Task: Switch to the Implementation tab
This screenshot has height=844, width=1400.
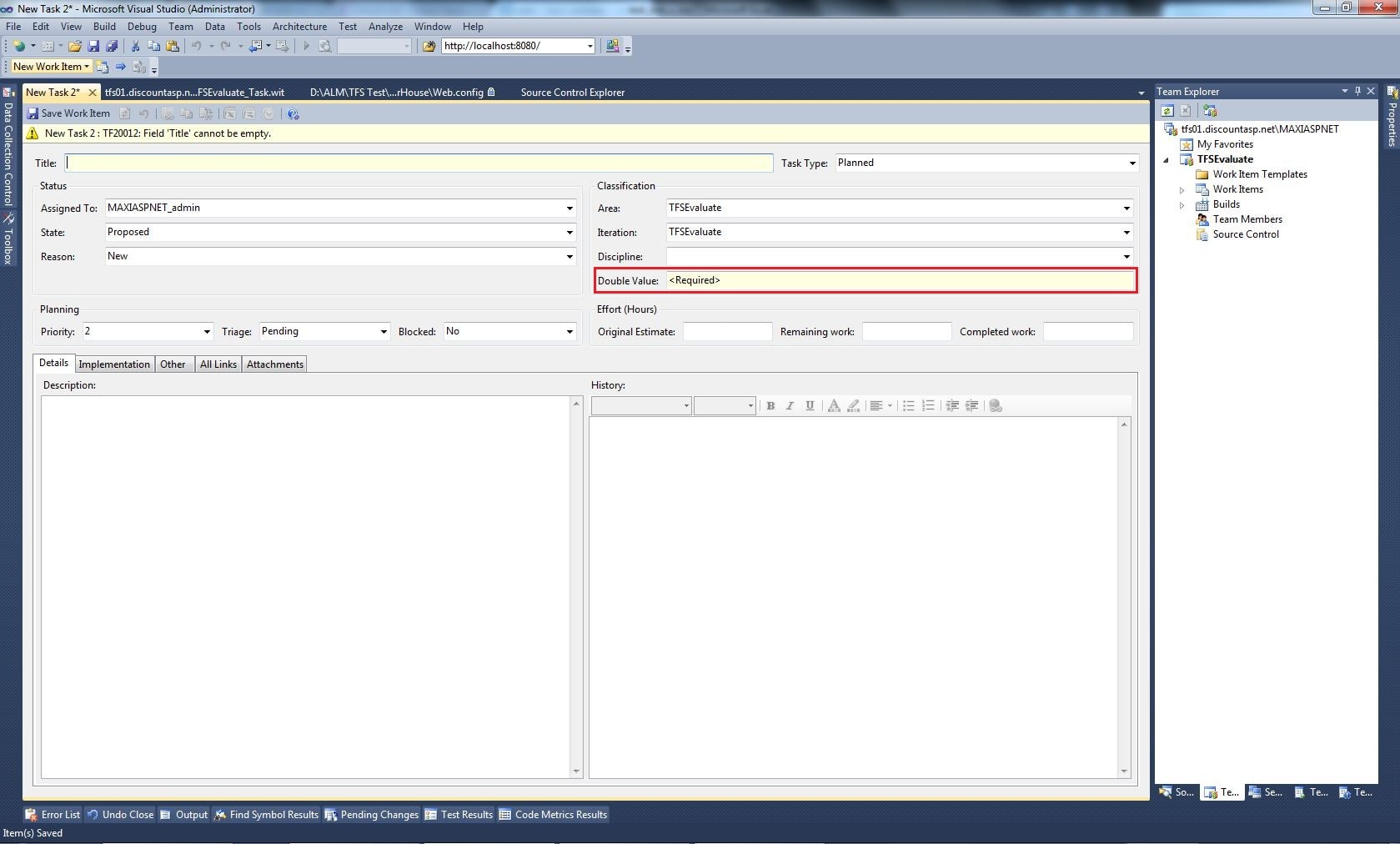Action: click(x=114, y=364)
